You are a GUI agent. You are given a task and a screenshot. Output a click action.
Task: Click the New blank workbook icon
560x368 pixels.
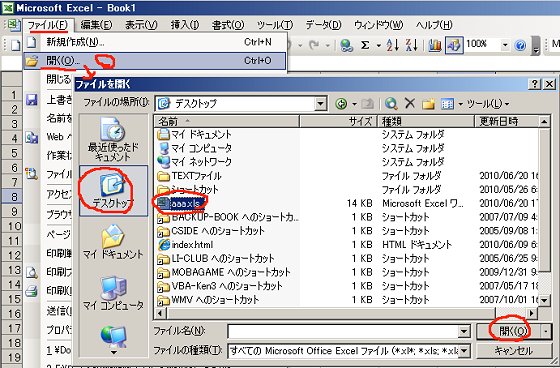(x=15, y=45)
